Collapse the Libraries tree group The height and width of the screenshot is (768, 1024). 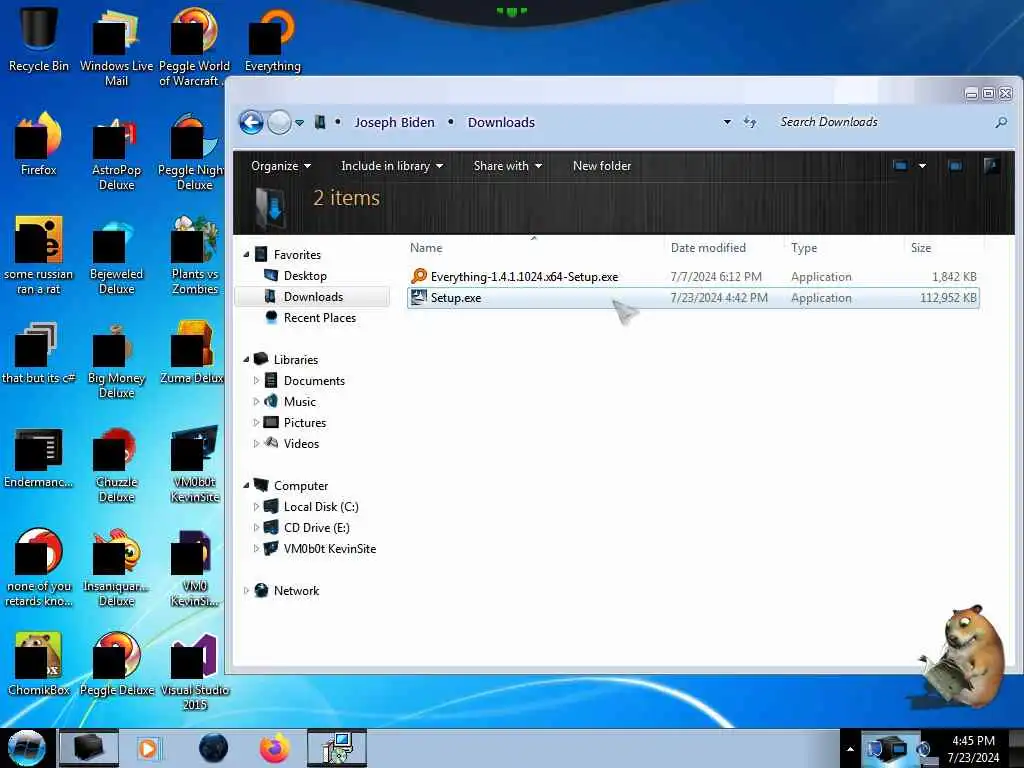246,359
